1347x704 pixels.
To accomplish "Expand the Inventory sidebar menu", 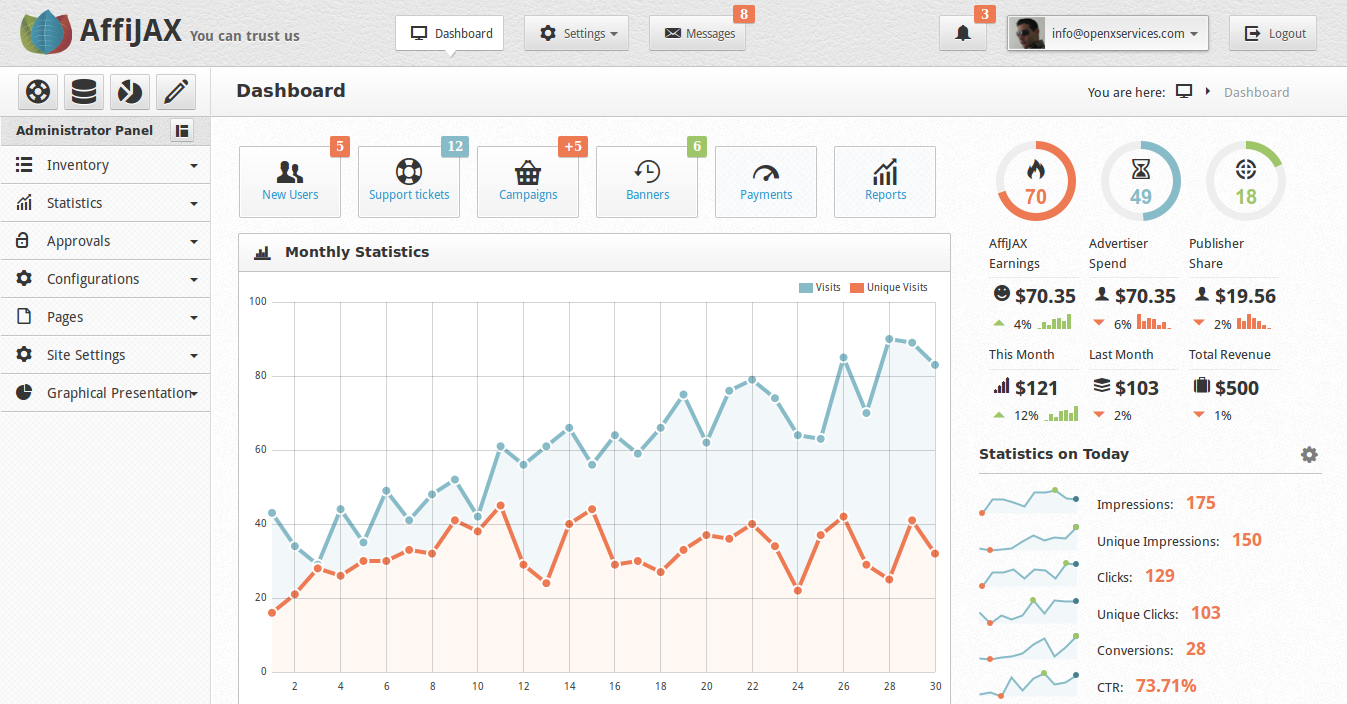I will pos(105,165).
